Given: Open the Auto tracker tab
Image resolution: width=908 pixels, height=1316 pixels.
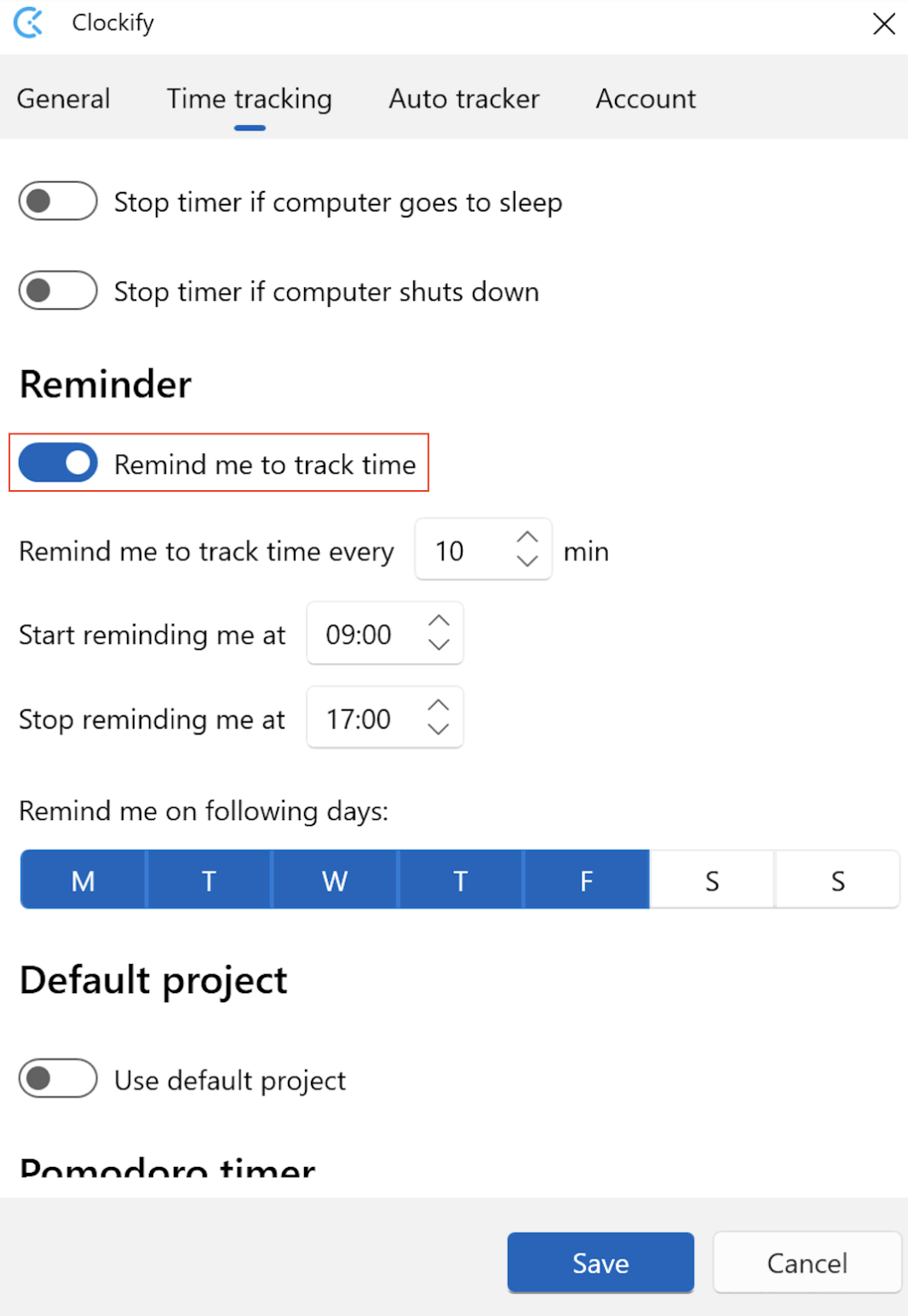Looking at the screenshot, I should [x=463, y=99].
